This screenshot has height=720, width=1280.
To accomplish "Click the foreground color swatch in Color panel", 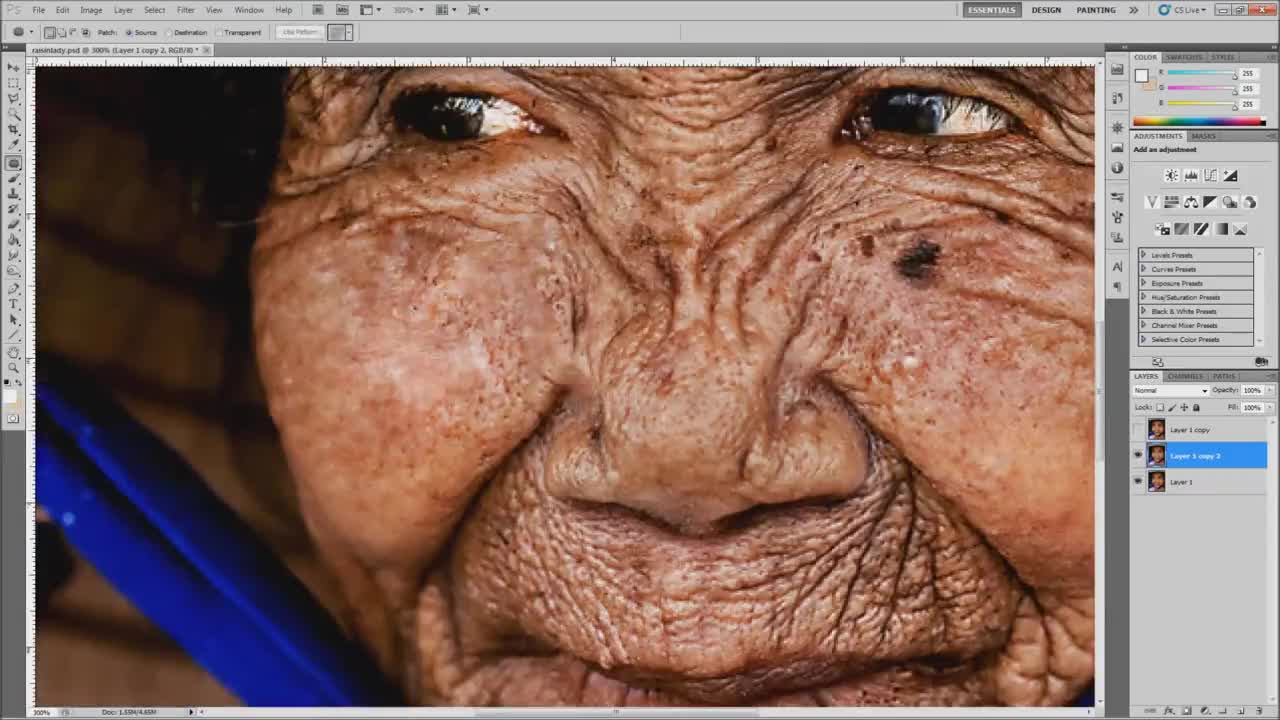I will point(1141,75).
